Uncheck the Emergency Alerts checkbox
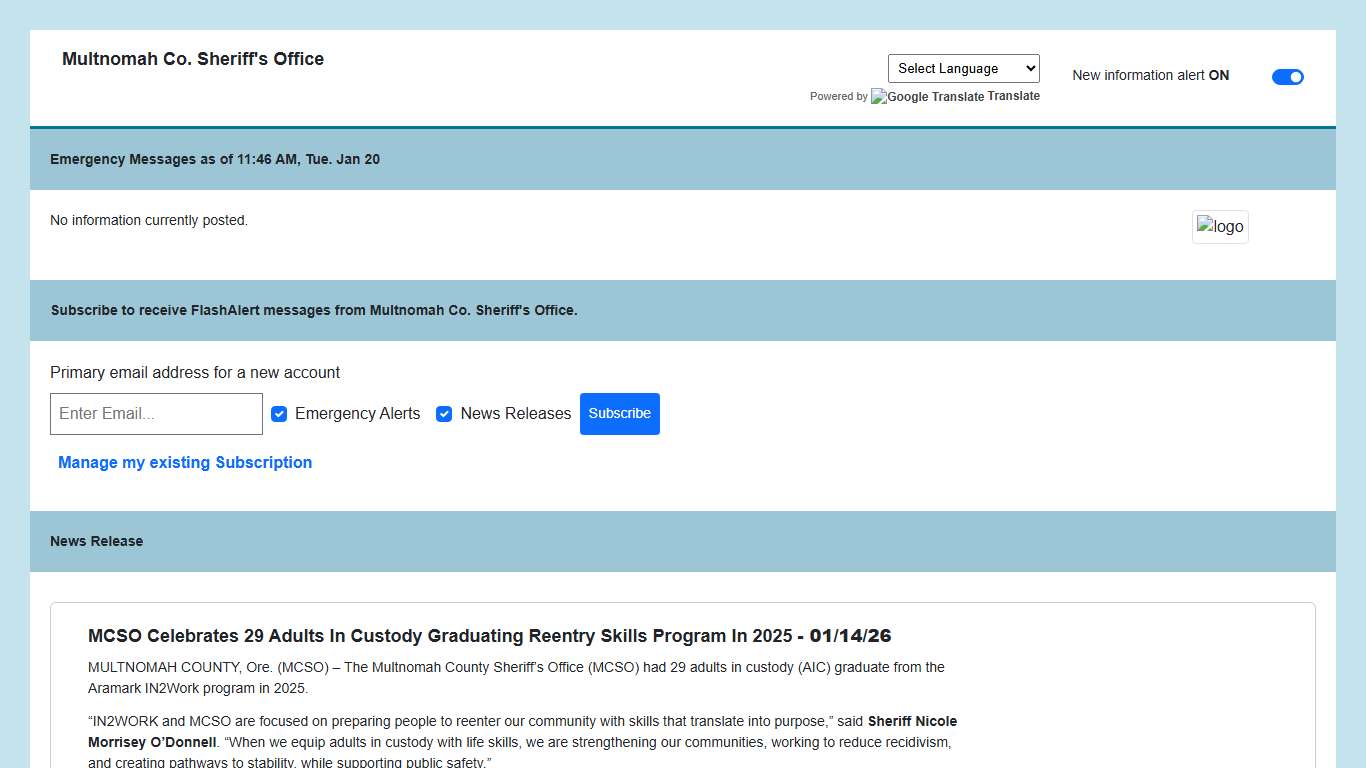 (x=279, y=414)
